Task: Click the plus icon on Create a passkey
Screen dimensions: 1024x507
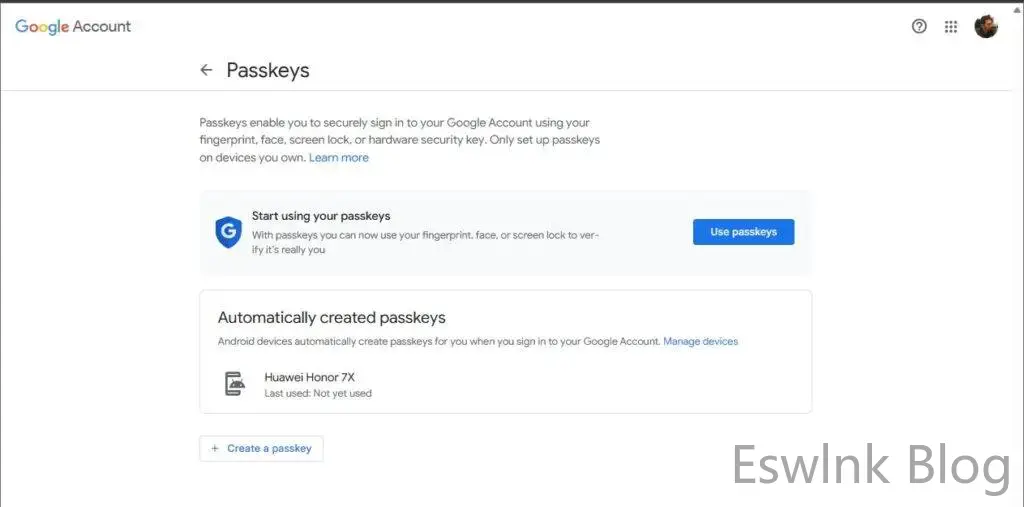Action: [x=215, y=449]
